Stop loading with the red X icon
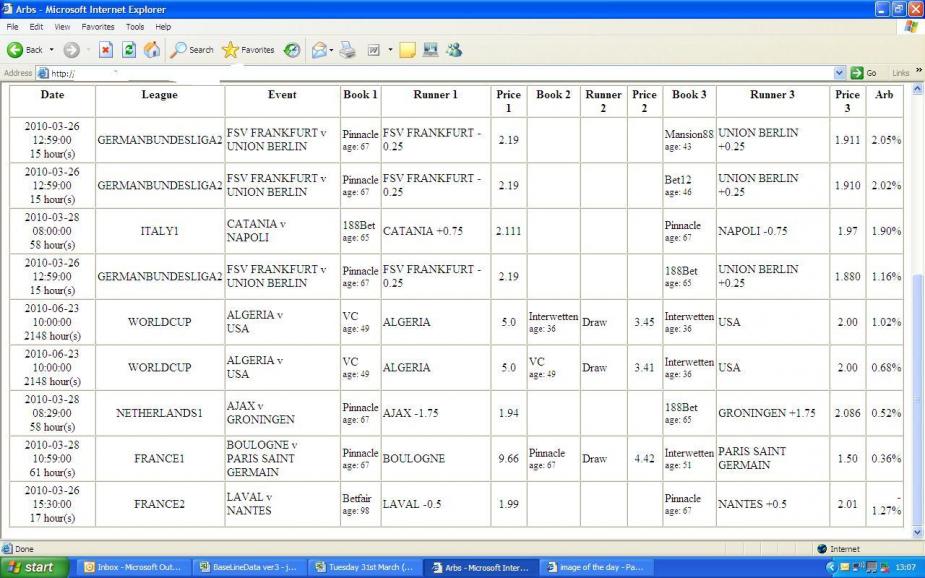The image size is (925, 578). (x=106, y=50)
